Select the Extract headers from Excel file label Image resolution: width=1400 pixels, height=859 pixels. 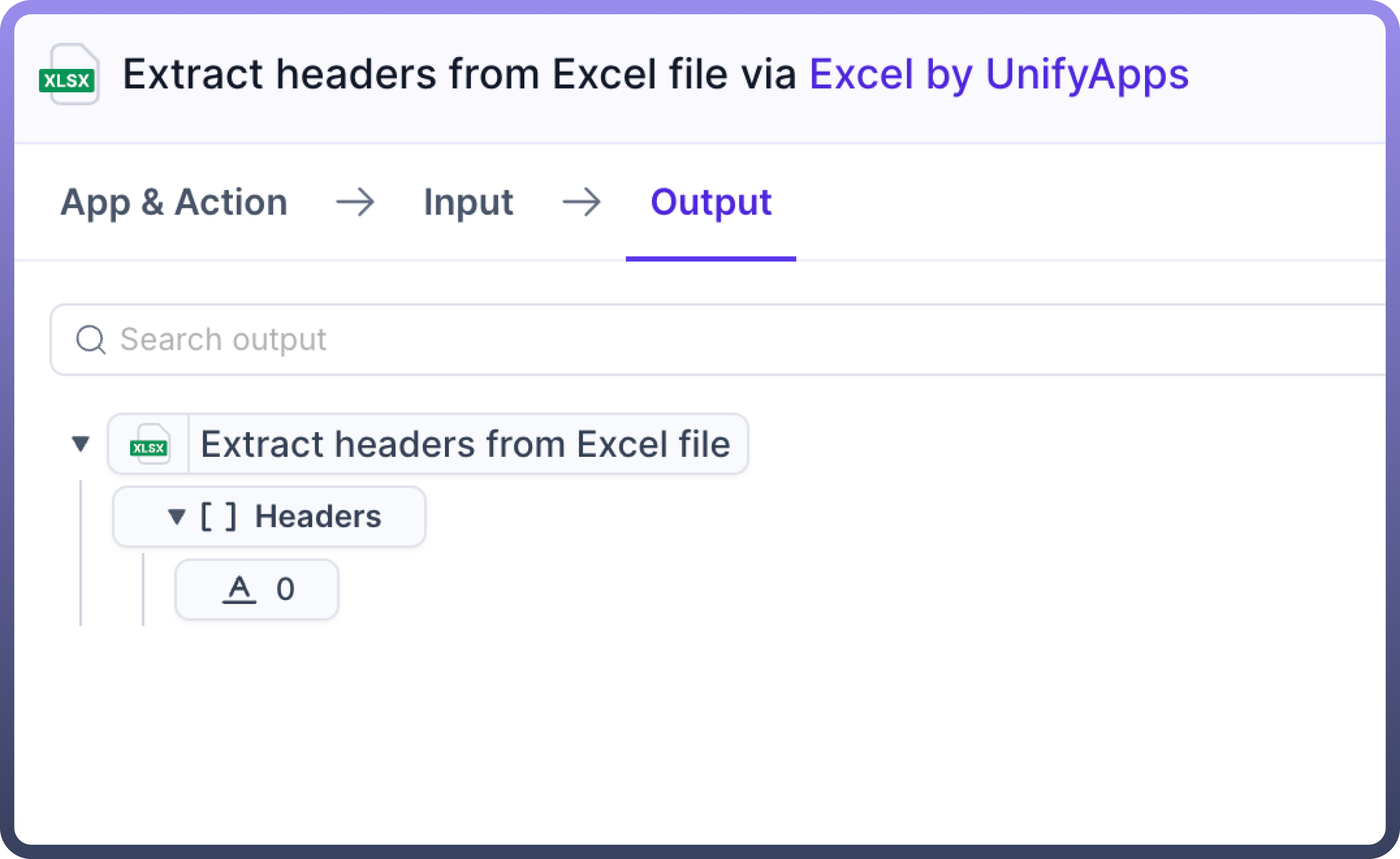(x=465, y=444)
